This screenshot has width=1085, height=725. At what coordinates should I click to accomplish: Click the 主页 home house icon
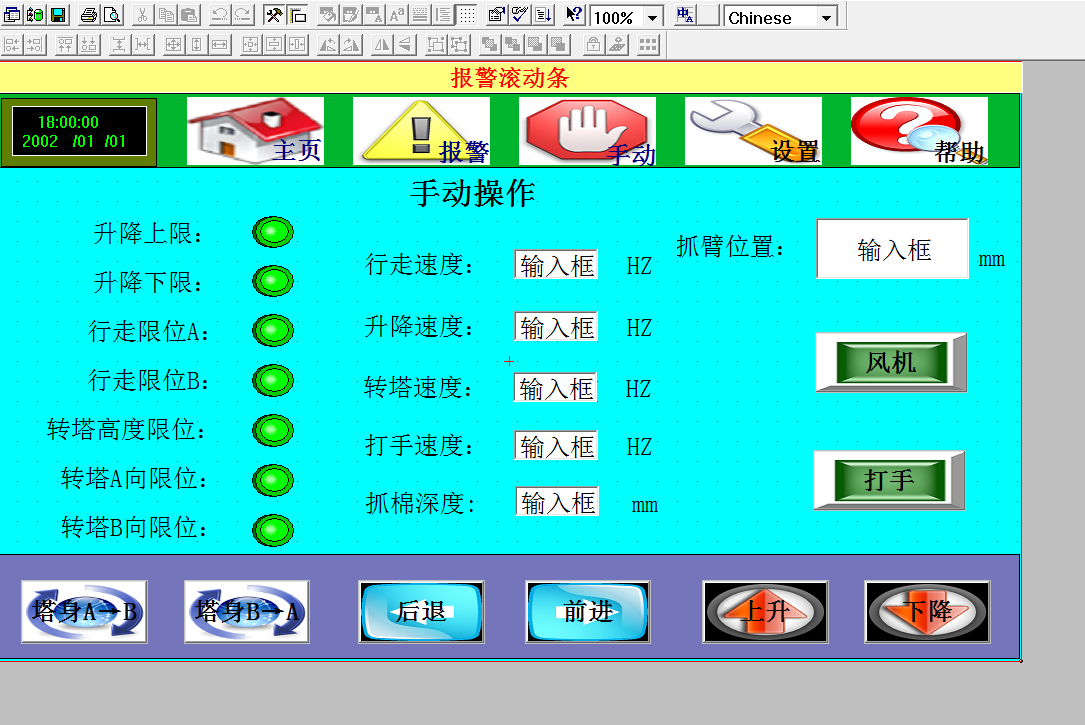click(255, 131)
